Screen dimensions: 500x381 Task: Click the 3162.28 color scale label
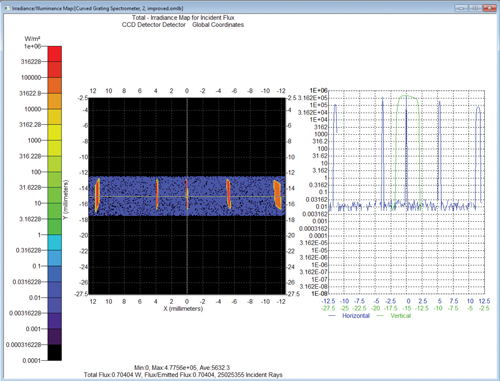coord(30,125)
